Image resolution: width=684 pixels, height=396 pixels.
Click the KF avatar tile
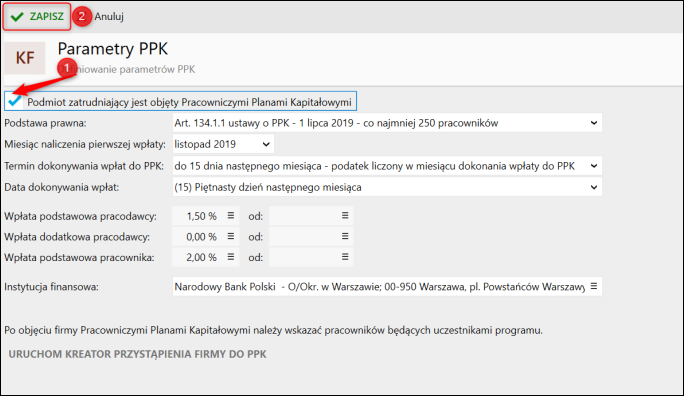(25, 58)
